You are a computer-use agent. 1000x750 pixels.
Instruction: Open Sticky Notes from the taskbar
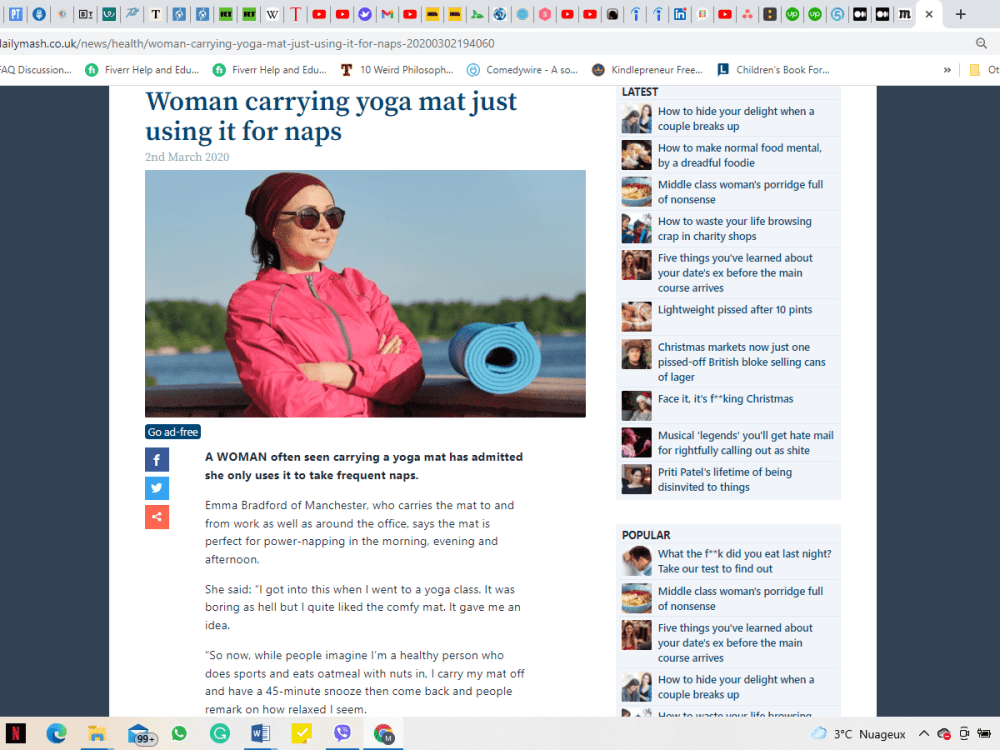[x=301, y=733]
